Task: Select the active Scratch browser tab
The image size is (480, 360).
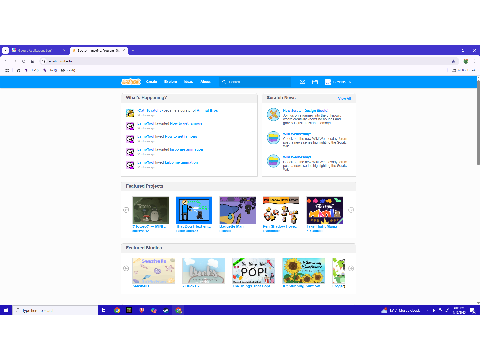Action: click(99, 50)
